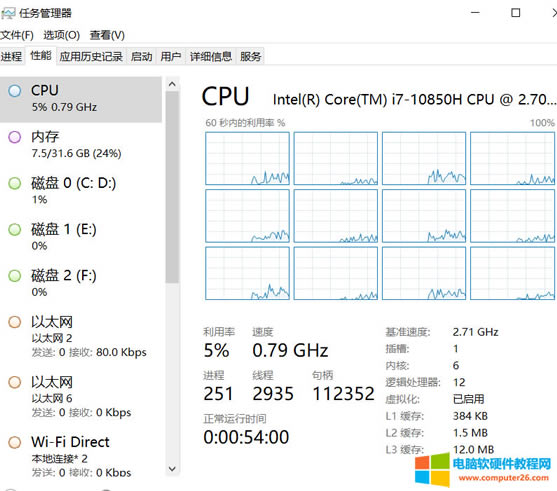Click the purple memory (内存) circle icon
The height and width of the screenshot is (491, 557).
15,137
